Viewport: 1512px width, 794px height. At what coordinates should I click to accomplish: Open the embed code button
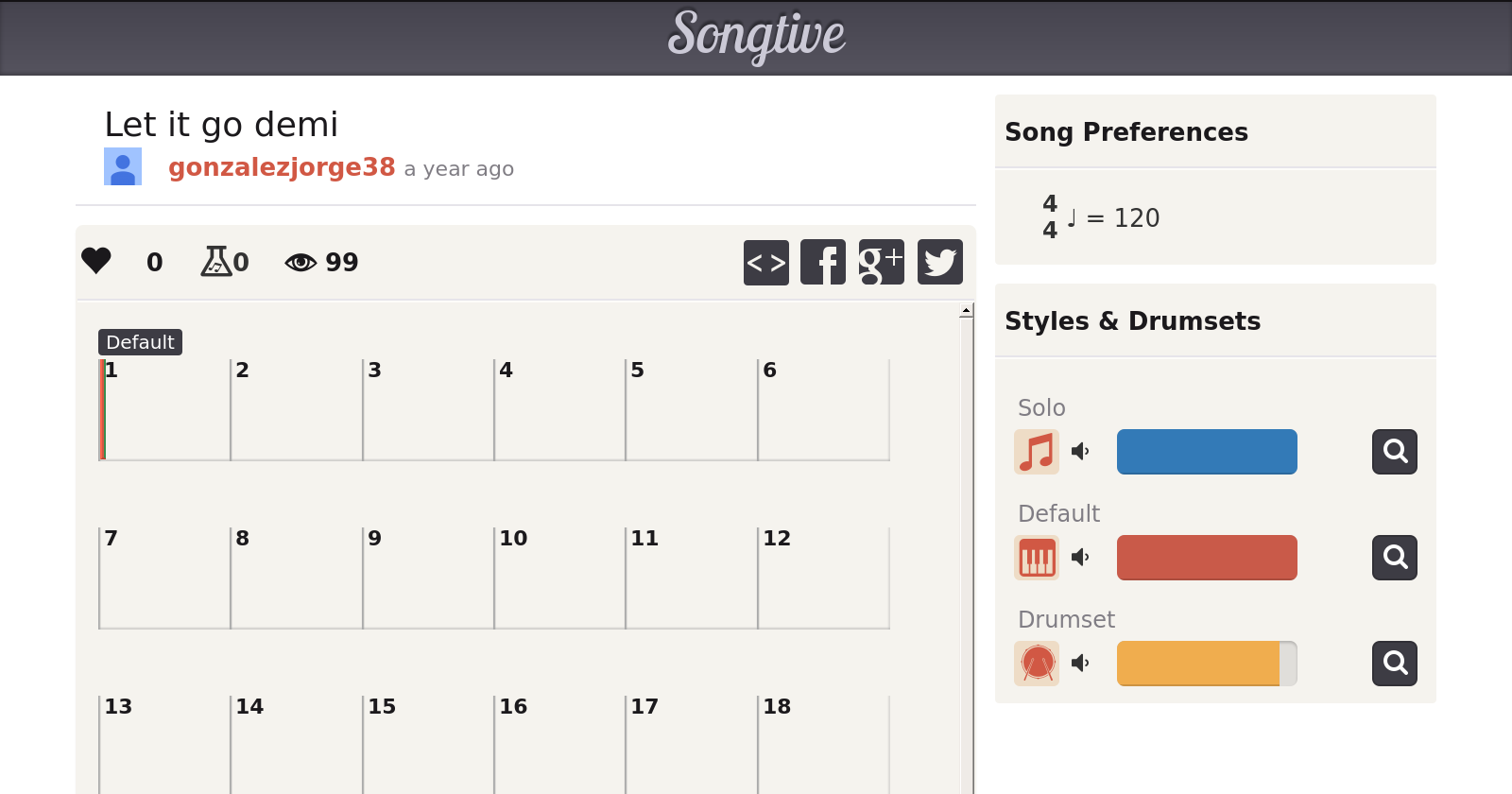point(765,262)
